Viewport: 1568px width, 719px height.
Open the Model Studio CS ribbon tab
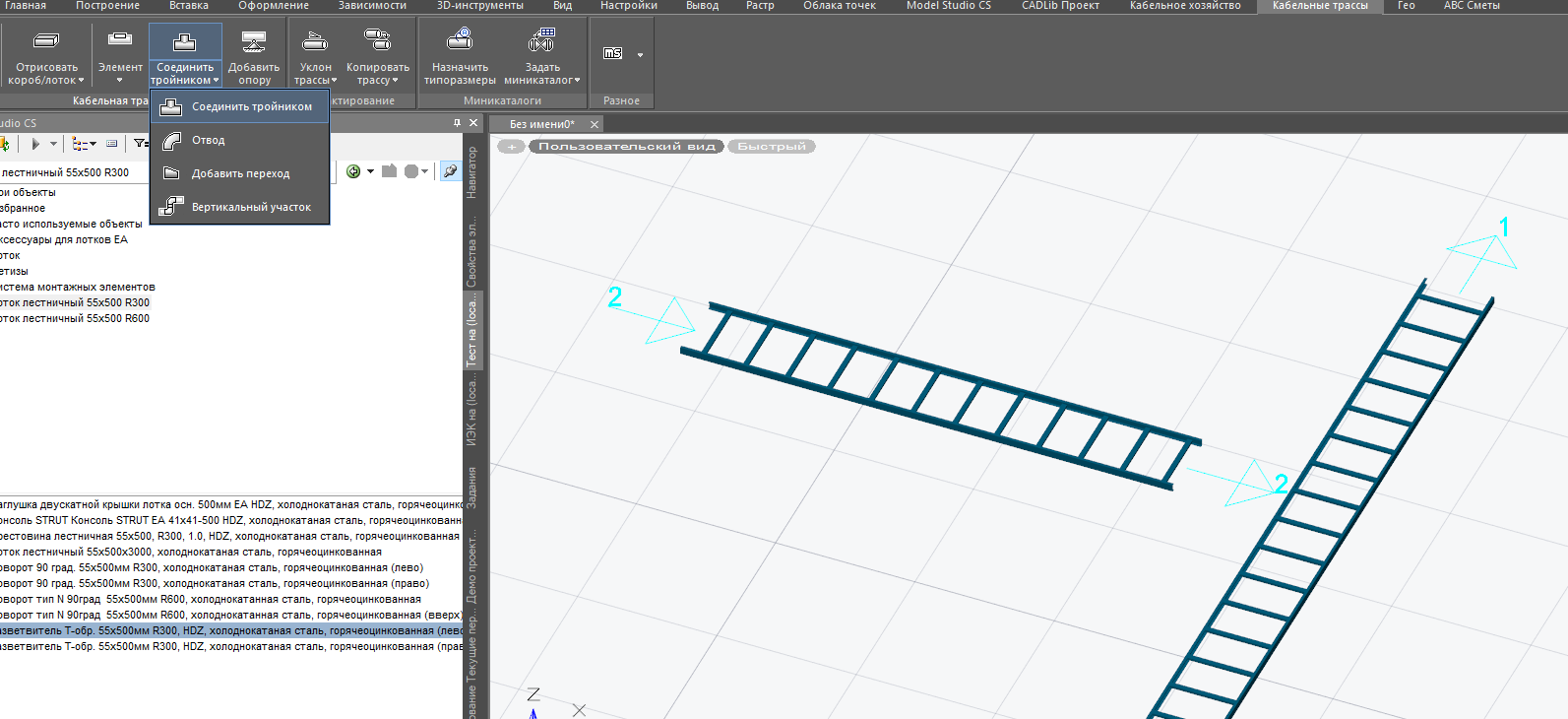pos(949,6)
